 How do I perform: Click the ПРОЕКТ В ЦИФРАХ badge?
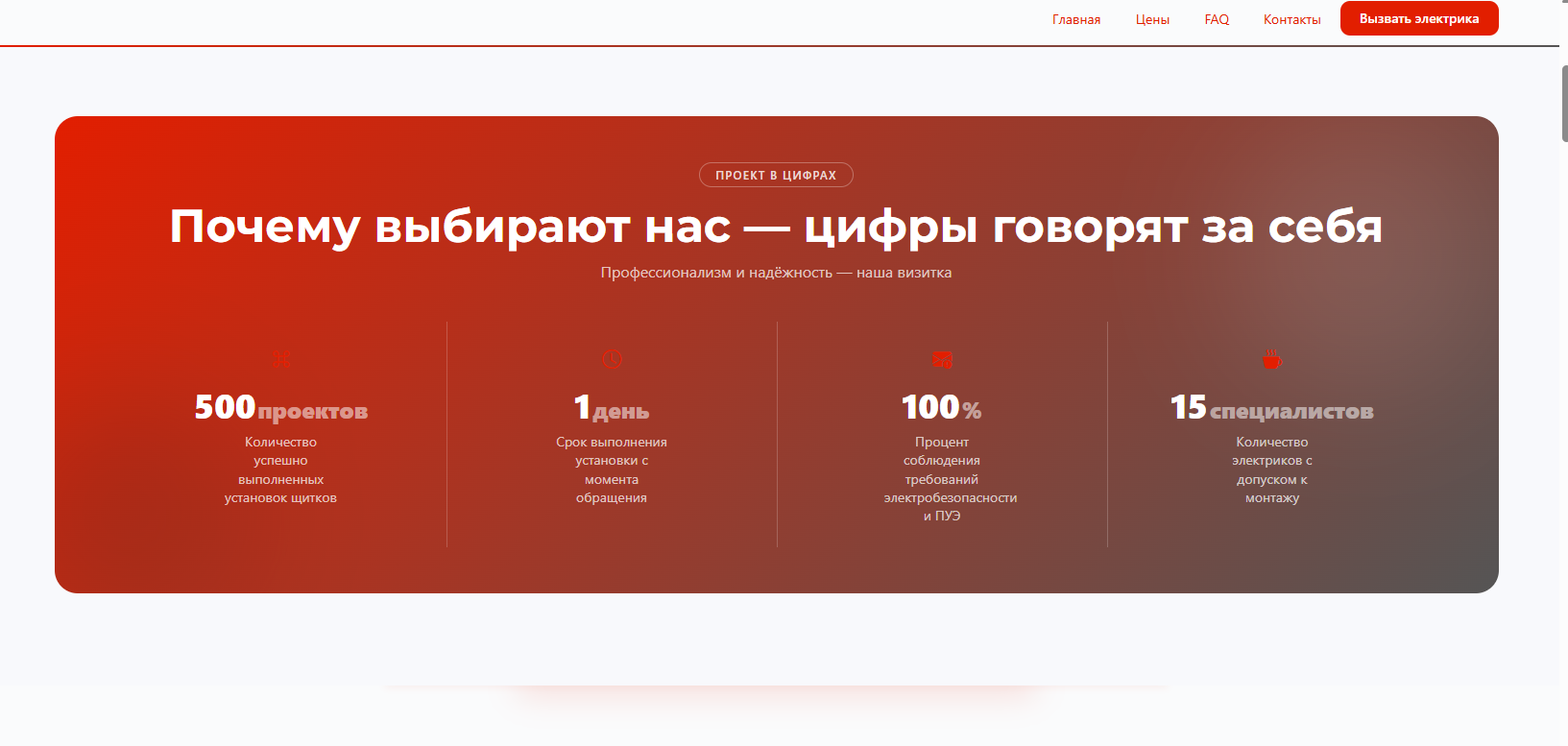tap(776, 175)
